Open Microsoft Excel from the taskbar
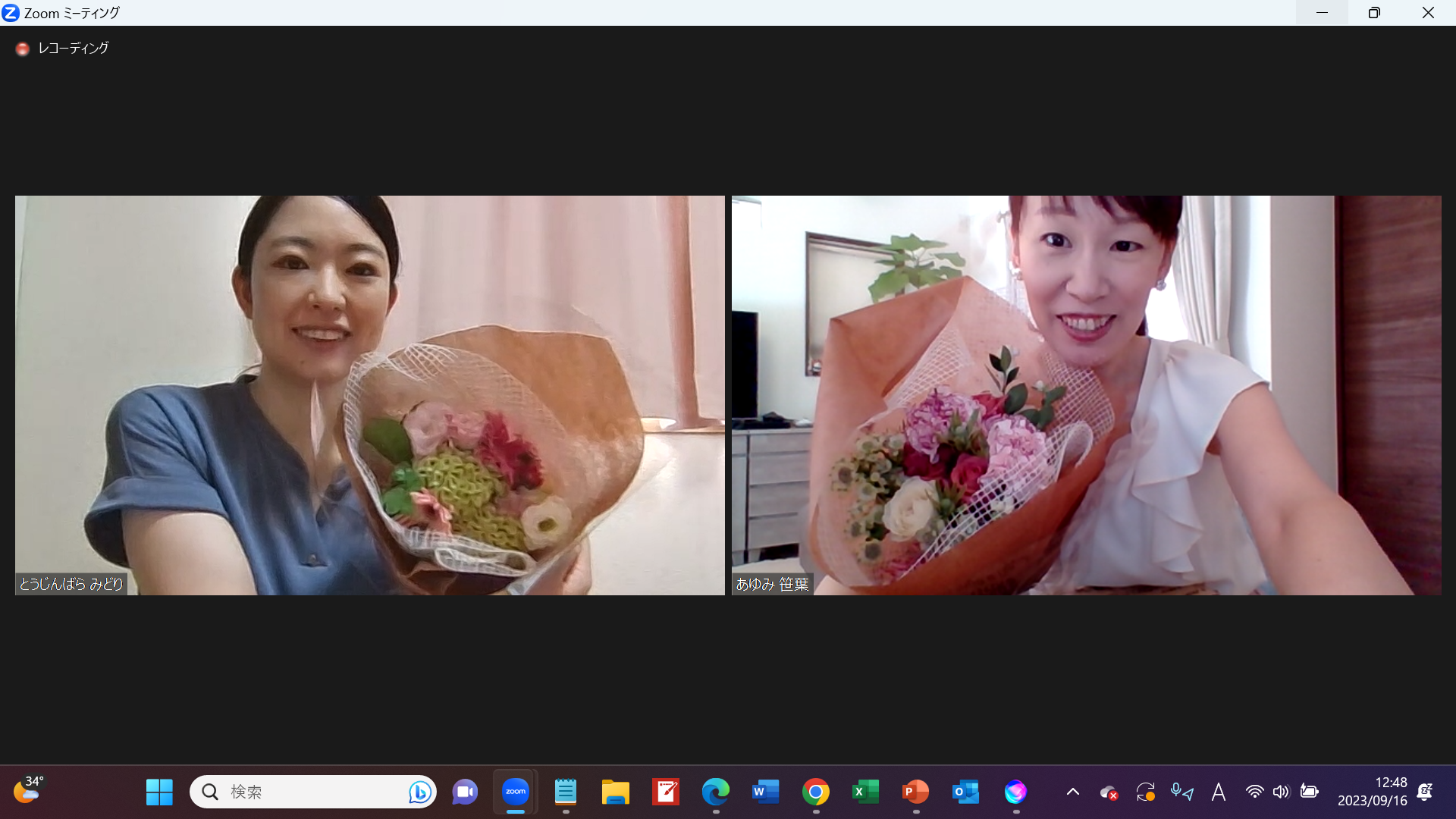Image resolution: width=1456 pixels, height=819 pixels. tap(866, 792)
